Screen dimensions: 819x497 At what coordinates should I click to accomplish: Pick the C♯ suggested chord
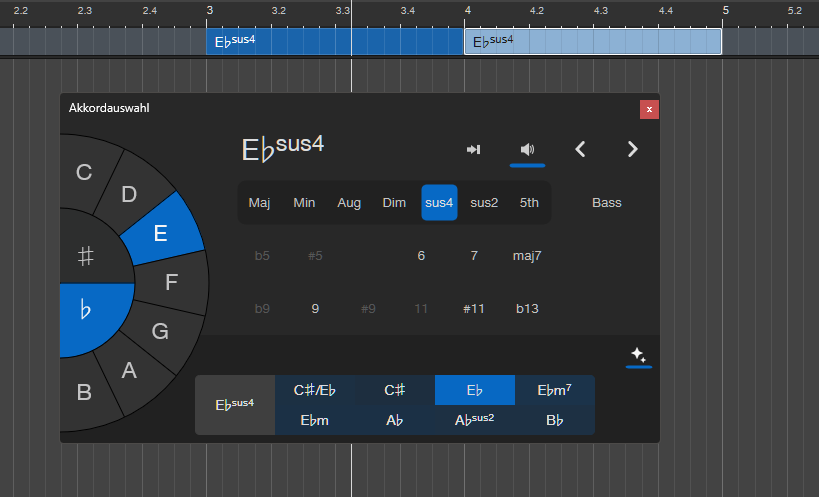click(395, 390)
